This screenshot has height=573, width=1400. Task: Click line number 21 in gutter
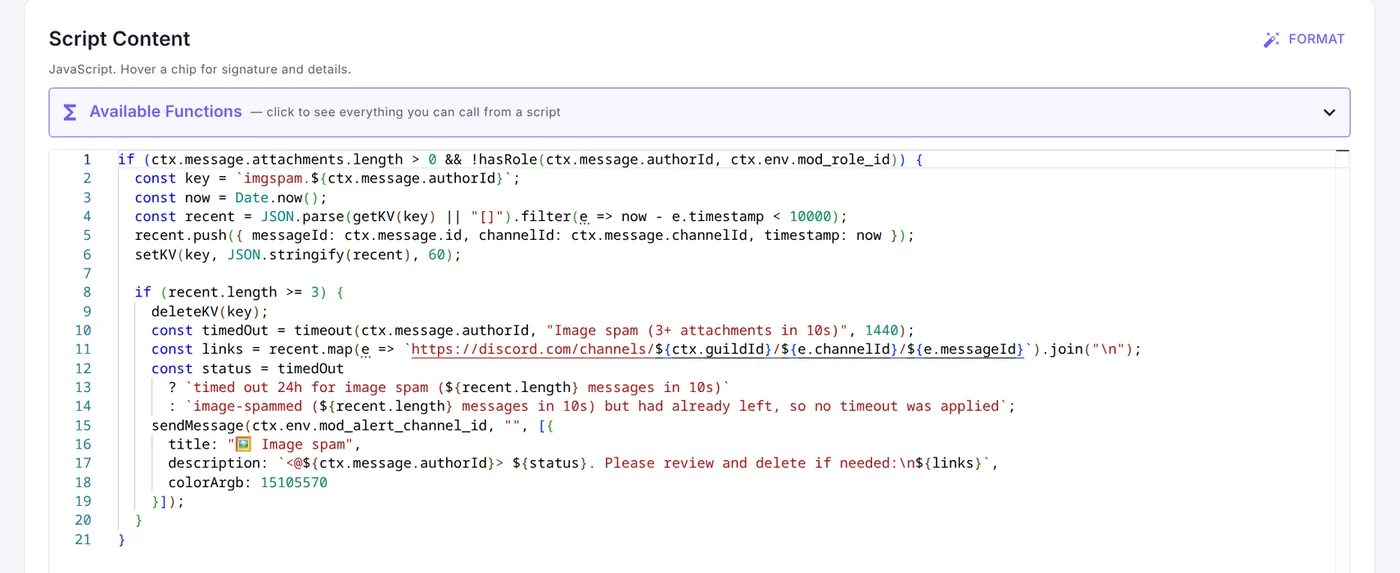[83, 539]
